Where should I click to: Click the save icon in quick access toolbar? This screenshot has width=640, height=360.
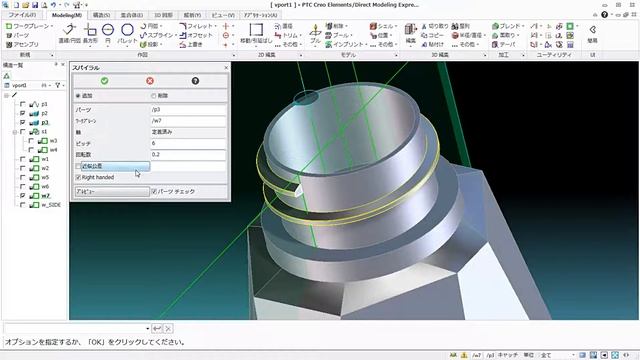click(35, 5)
